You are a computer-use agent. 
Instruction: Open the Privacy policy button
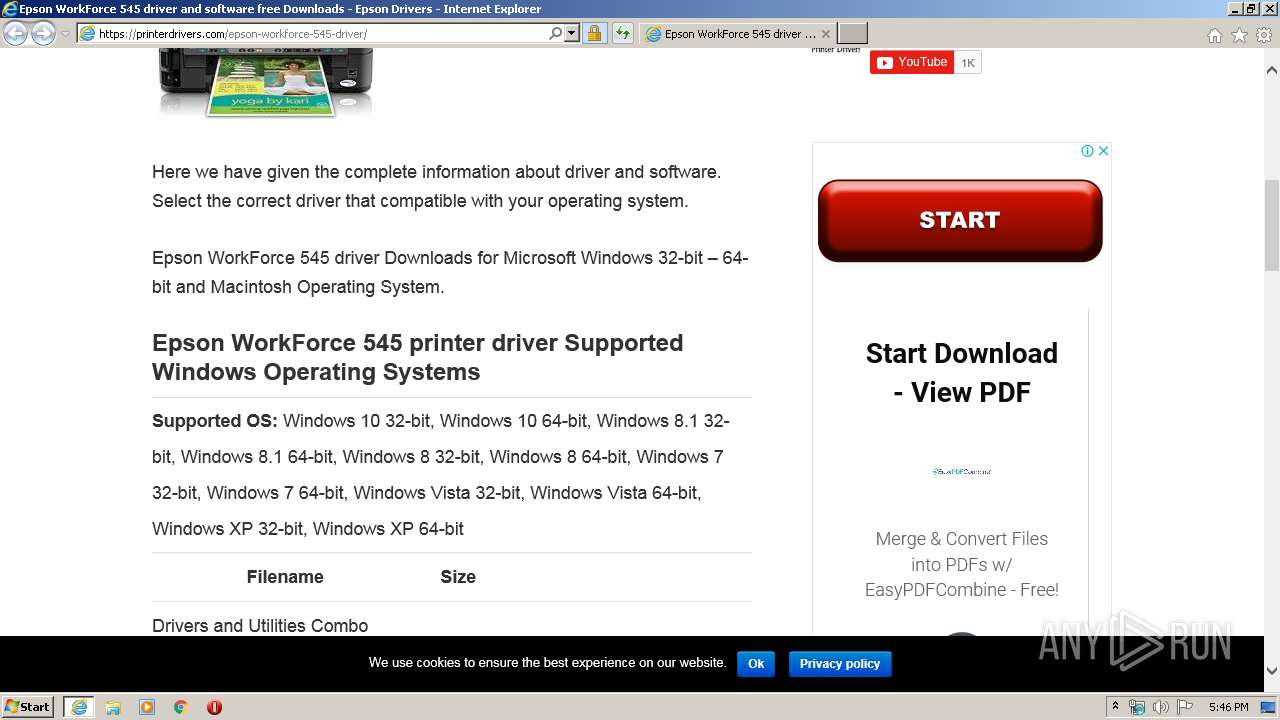coord(840,663)
